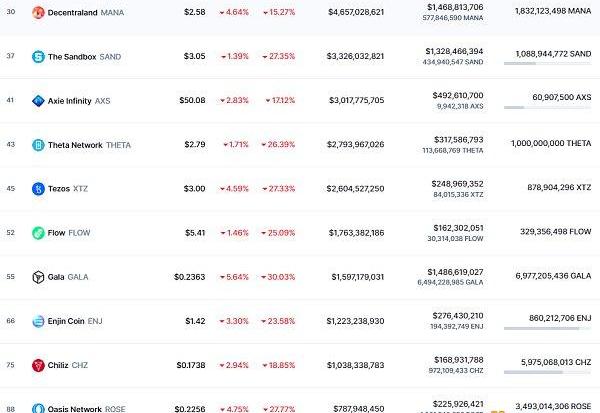
Task: Click the Gala coin logo
Action: coord(38,277)
